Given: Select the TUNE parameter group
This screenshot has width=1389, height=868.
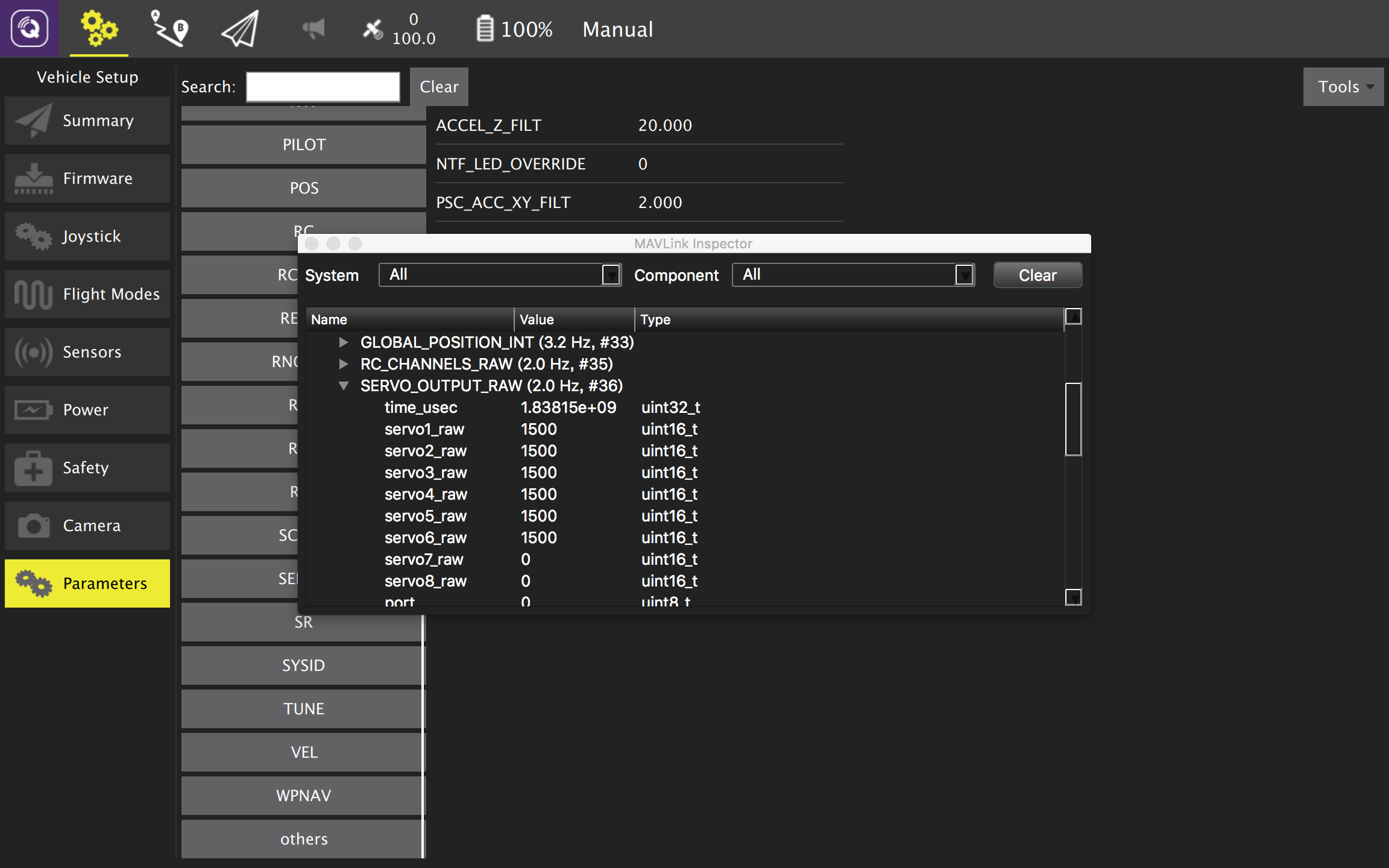Looking at the screenshot, I should 303,709.
